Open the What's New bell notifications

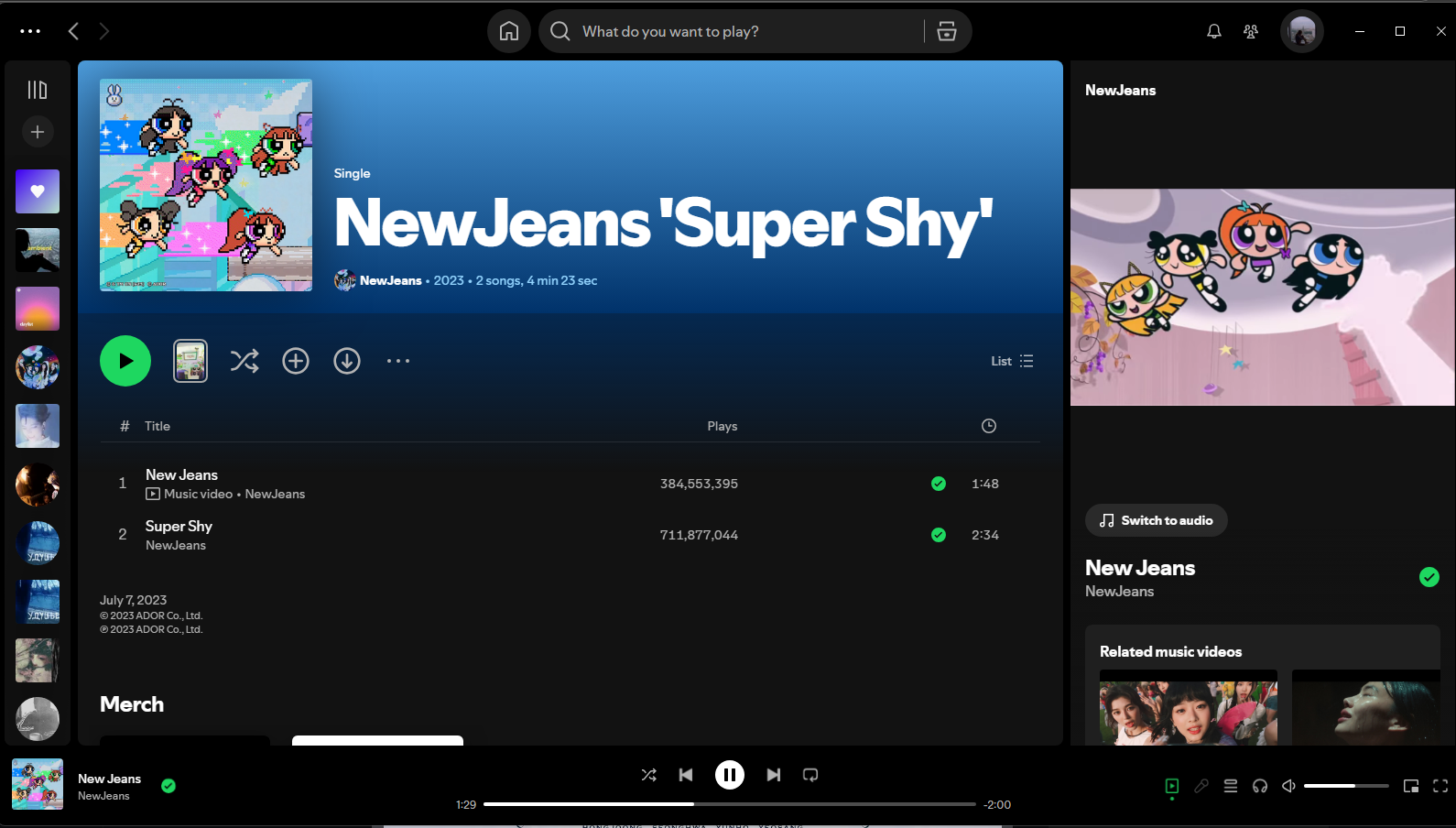tap(1214, 31)
